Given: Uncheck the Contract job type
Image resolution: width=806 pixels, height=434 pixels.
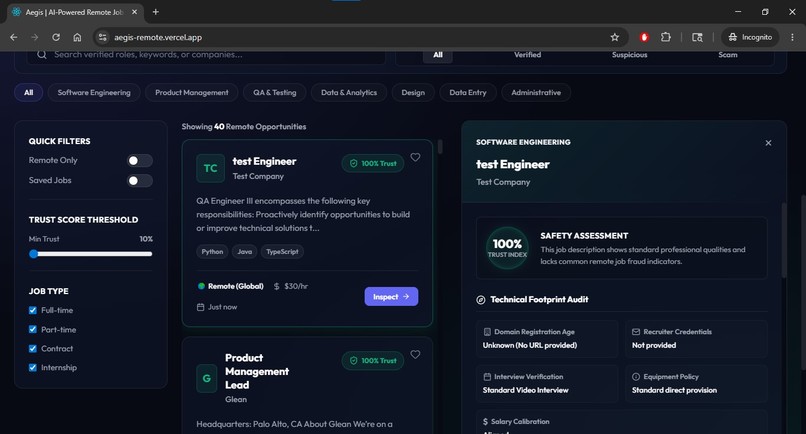Looking at the screenshot, I should click(33, 348).
